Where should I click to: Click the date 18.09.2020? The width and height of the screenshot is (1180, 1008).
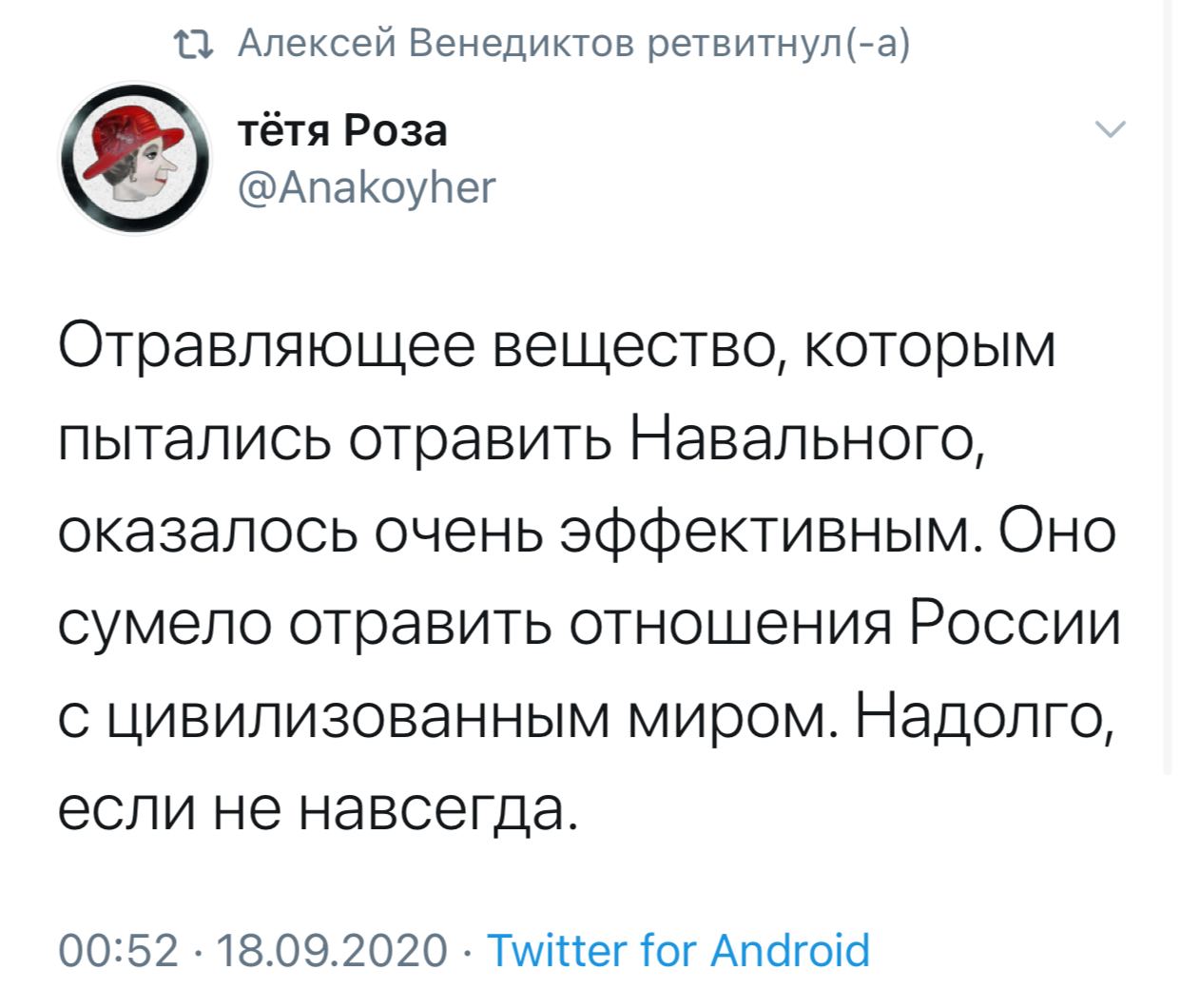click(332, 949)
